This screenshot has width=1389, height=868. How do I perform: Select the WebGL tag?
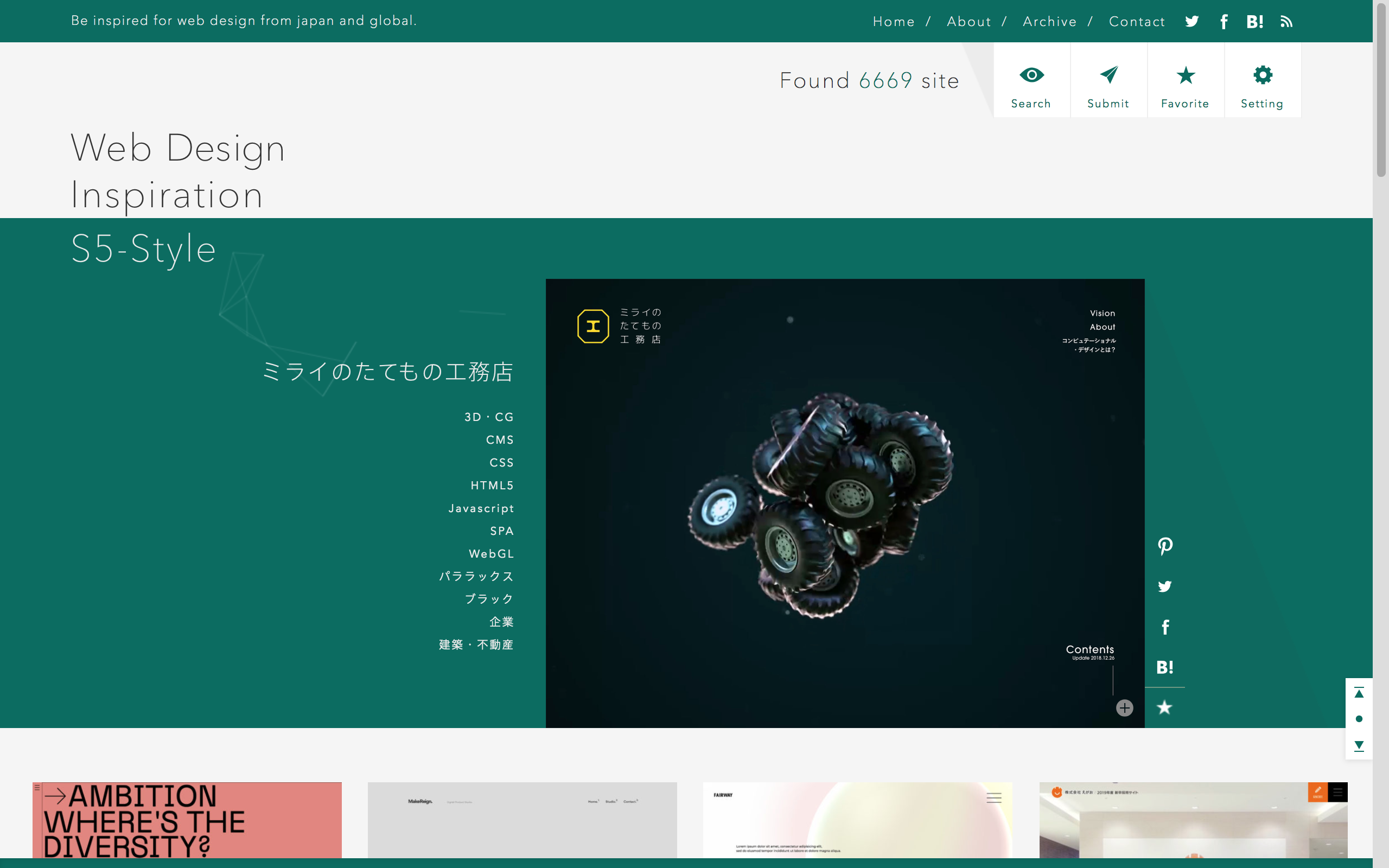coord(492,554)
